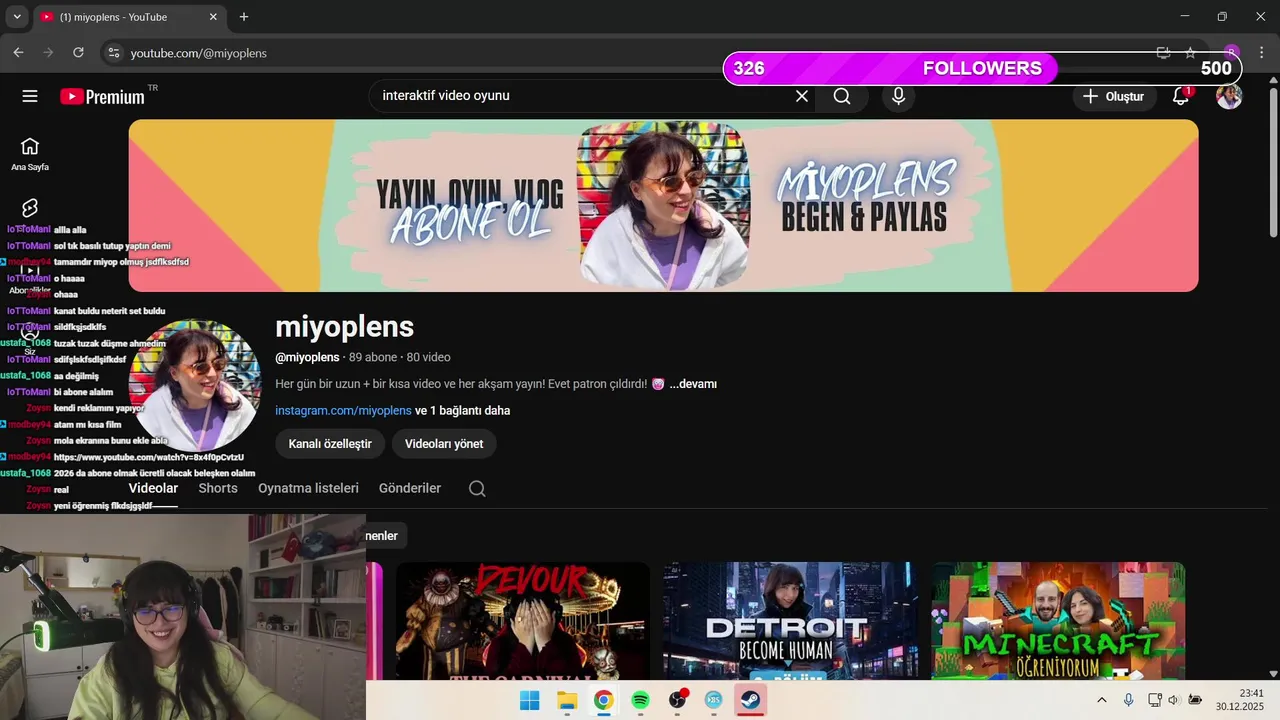Click the YouTube Premium logo
Screen dimensions: 1280x720
click(102, 96)
